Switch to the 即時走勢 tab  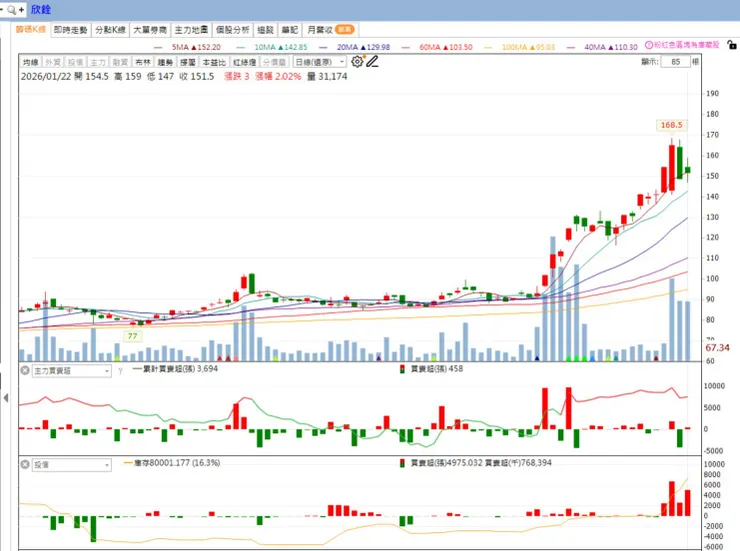point(70,30)
